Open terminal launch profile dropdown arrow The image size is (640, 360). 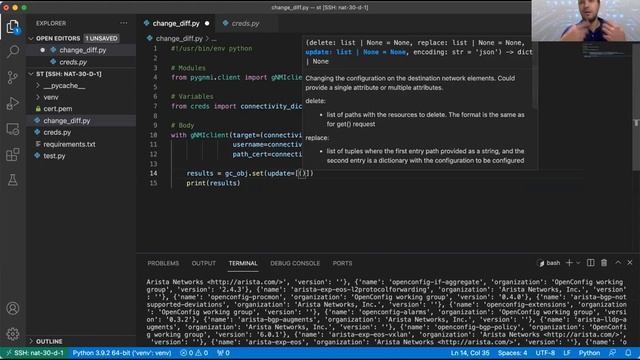[578, 263]
